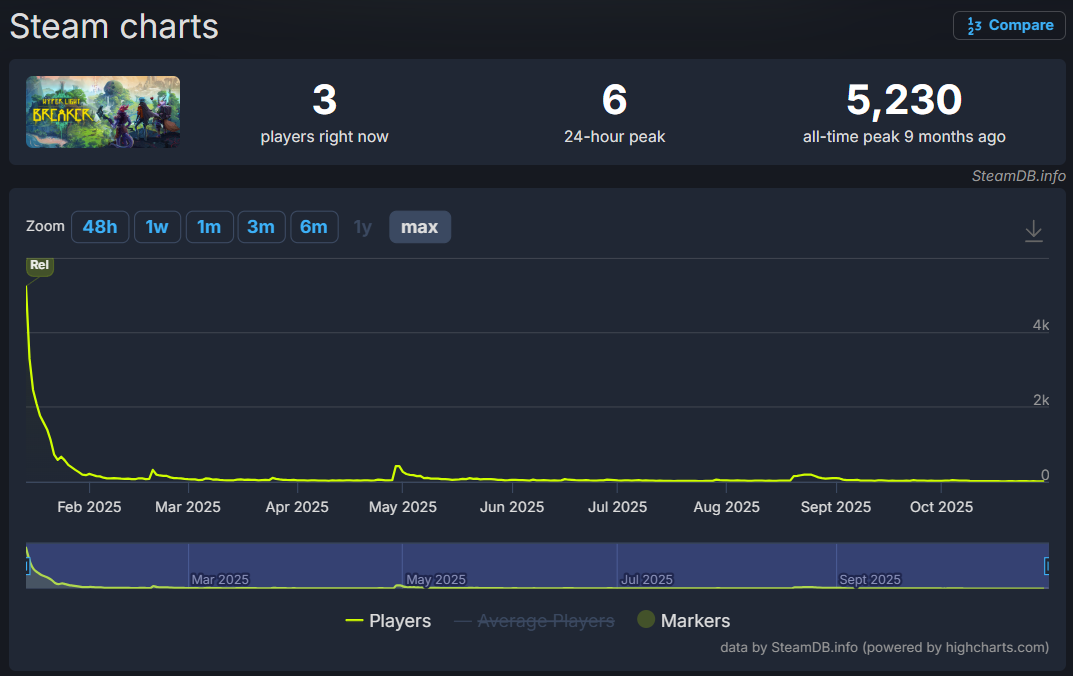Open the chart download export icon

pyautogui.click(x=1033, y=231)
